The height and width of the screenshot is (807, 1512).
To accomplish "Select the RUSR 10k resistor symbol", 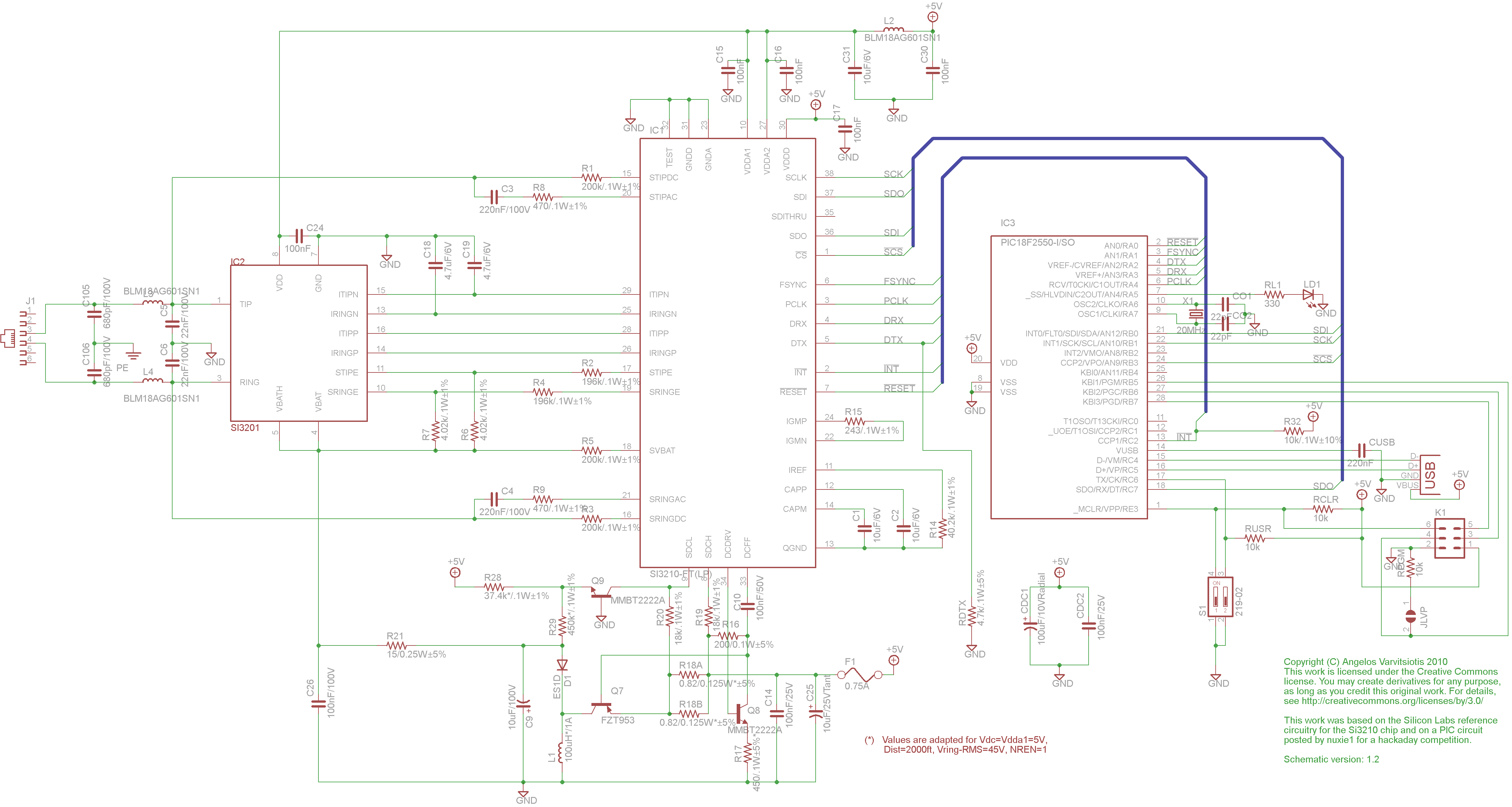I will [1254, 538].
